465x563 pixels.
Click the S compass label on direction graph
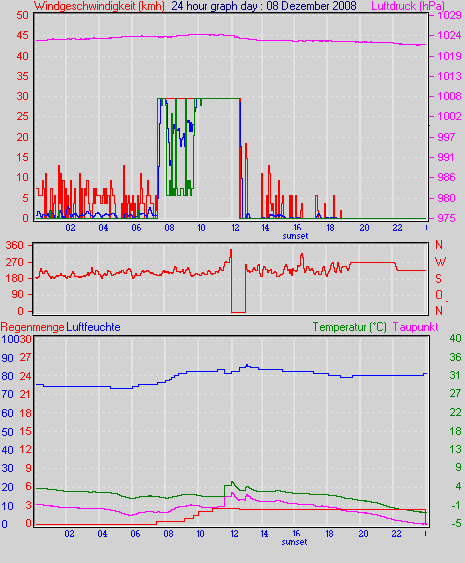point(438,279)
